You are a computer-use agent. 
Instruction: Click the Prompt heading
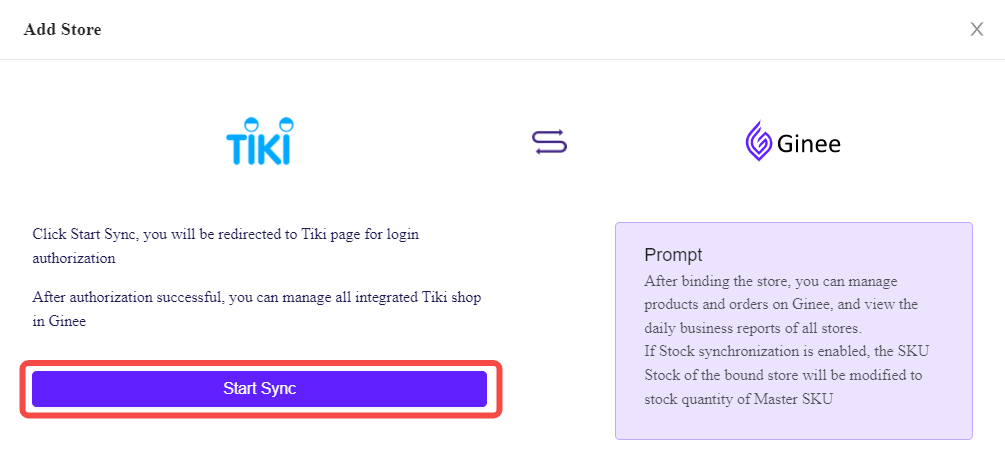(x=673, y=254)
